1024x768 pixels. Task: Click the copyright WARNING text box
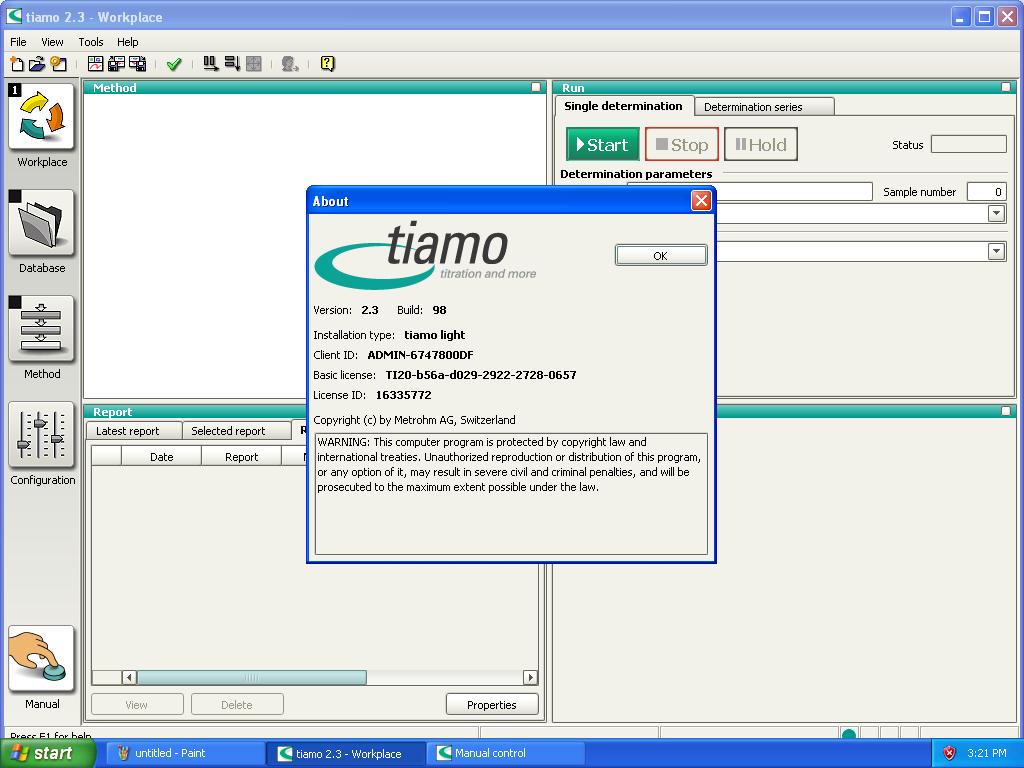(x=511, y=494)
